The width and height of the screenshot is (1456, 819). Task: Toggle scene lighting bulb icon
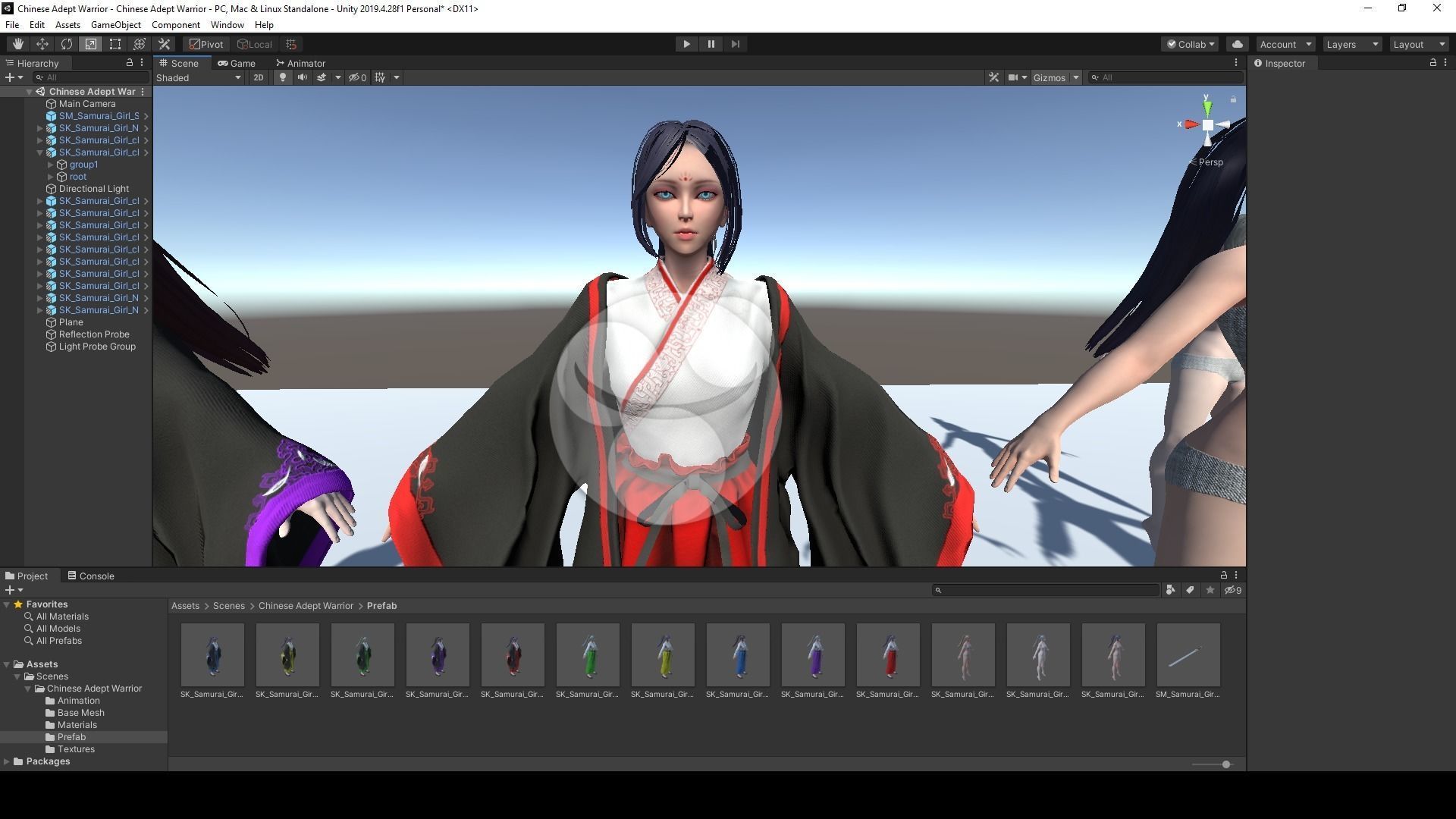click(x=283, y=77)
